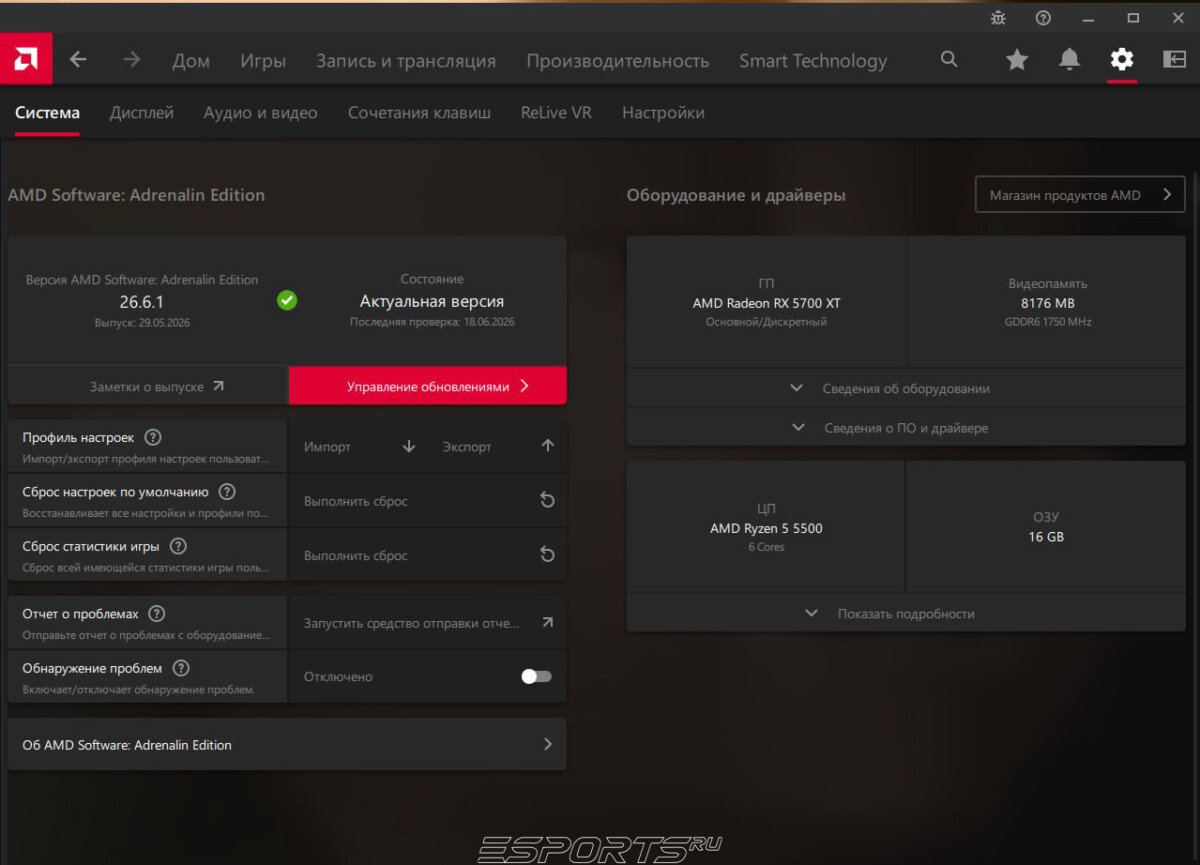This screenshot has width=1200, height=865.
Task: Click the Импорт down arrow icon
Action: 409,447
